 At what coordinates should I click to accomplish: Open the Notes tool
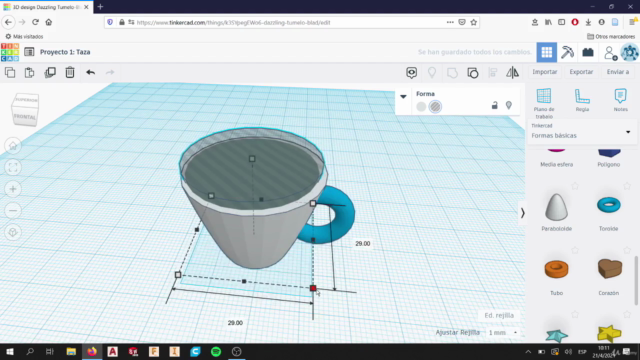point(620,100)
